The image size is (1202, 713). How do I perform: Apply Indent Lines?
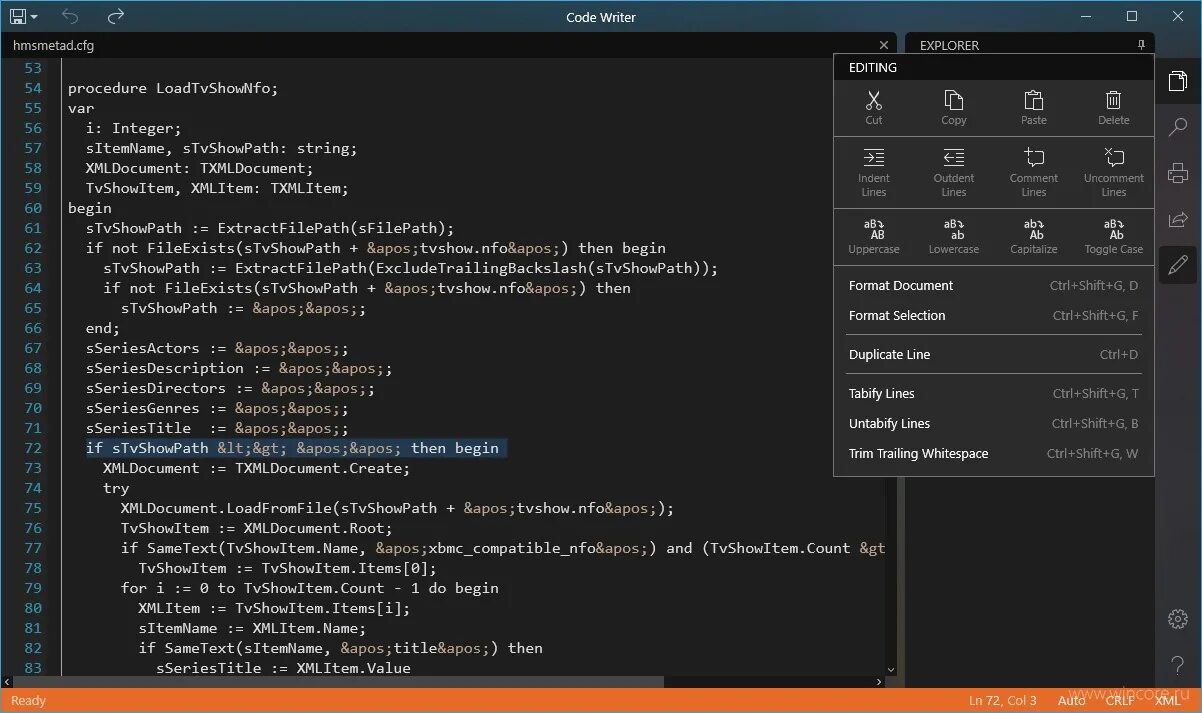[x=874, y=172]
